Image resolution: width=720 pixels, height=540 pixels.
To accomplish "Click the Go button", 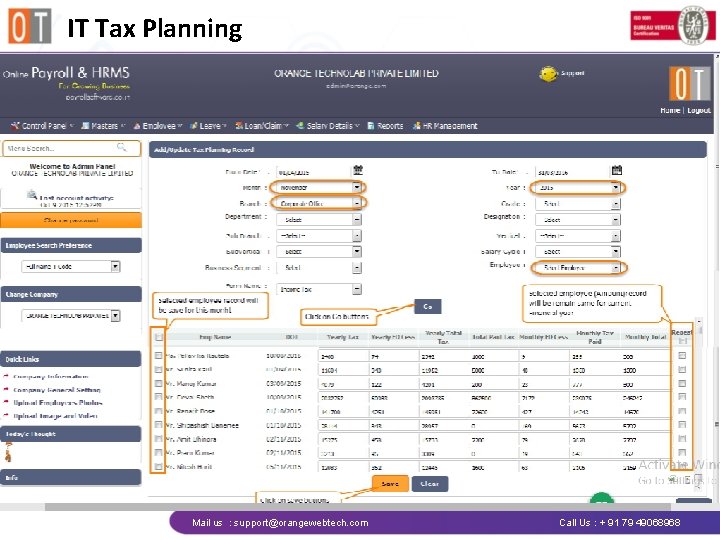I will tap(428, 306).
